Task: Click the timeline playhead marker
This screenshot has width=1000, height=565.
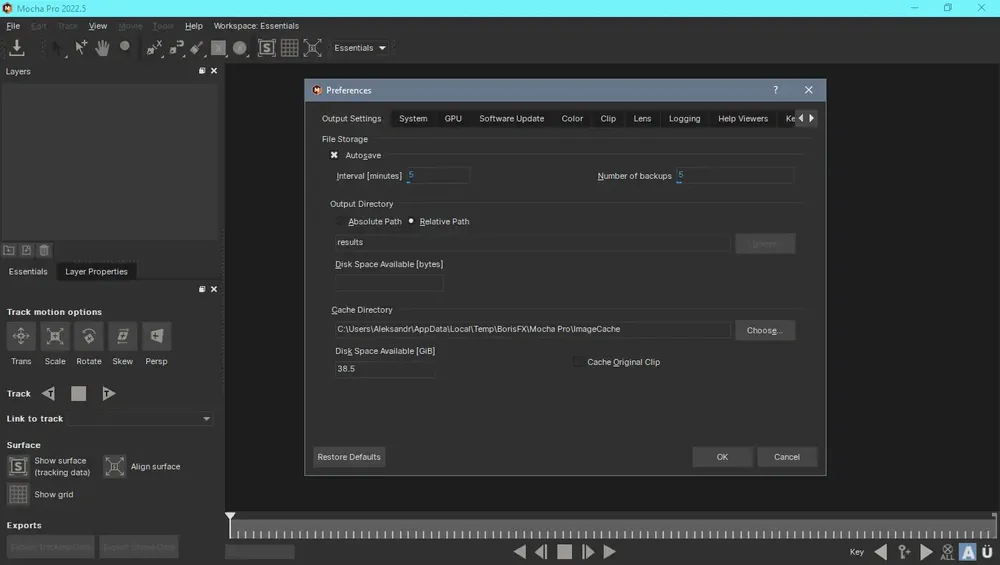Action: [x=230, y=516]
